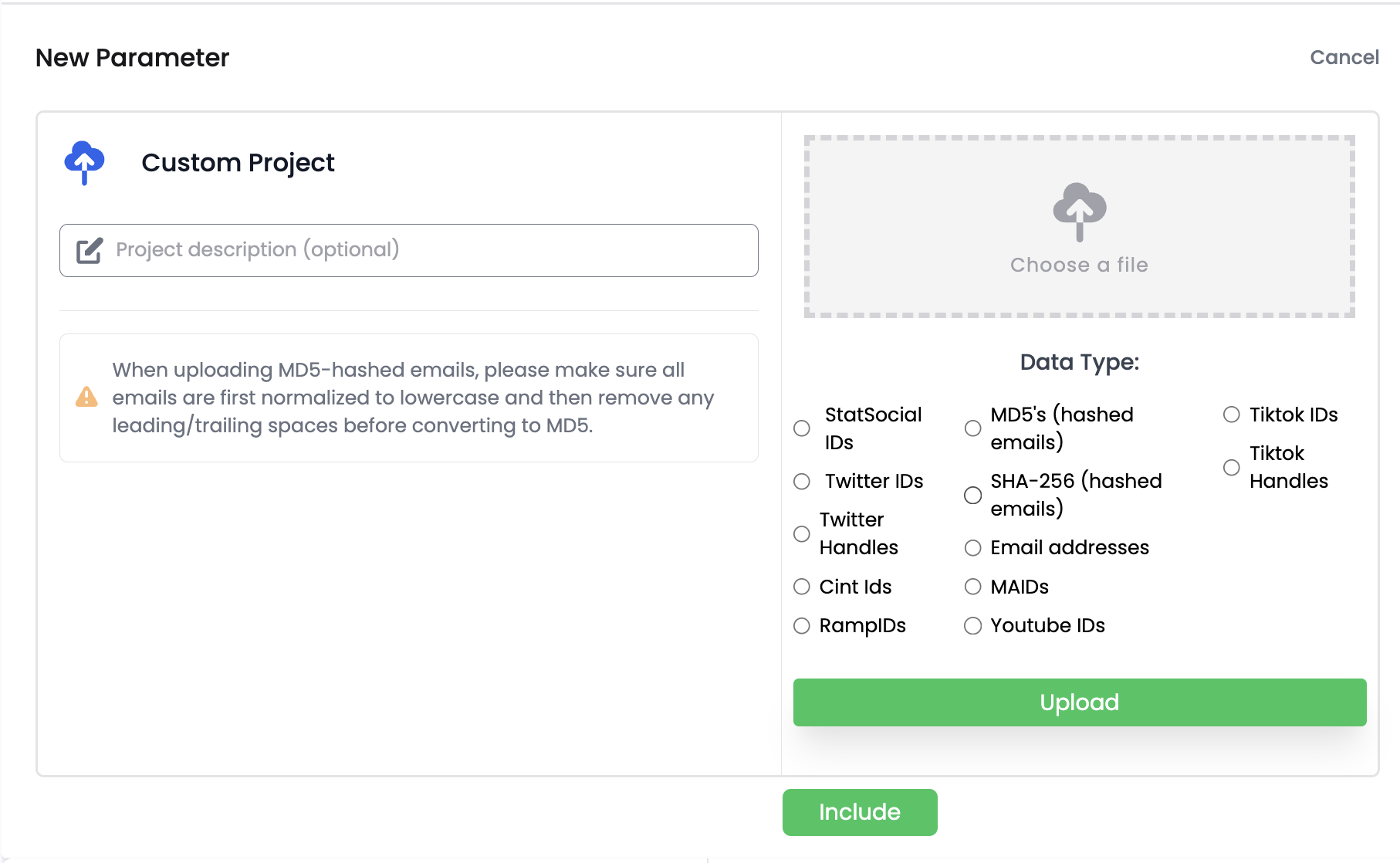Select the Cint Ids radio option
The width and height of the screenshot is (1400, 863).
(802, 587)
